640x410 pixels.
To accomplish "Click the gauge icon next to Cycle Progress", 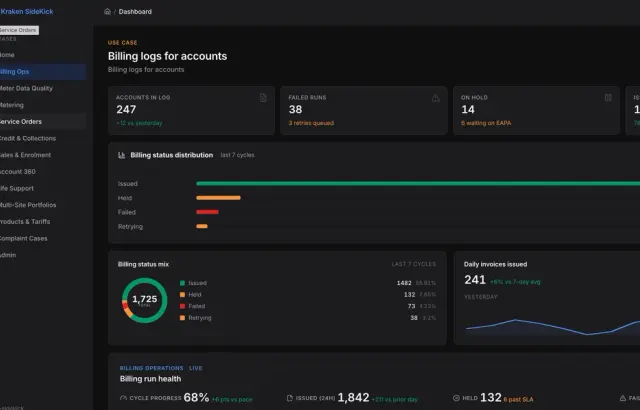I will (123, 398).
